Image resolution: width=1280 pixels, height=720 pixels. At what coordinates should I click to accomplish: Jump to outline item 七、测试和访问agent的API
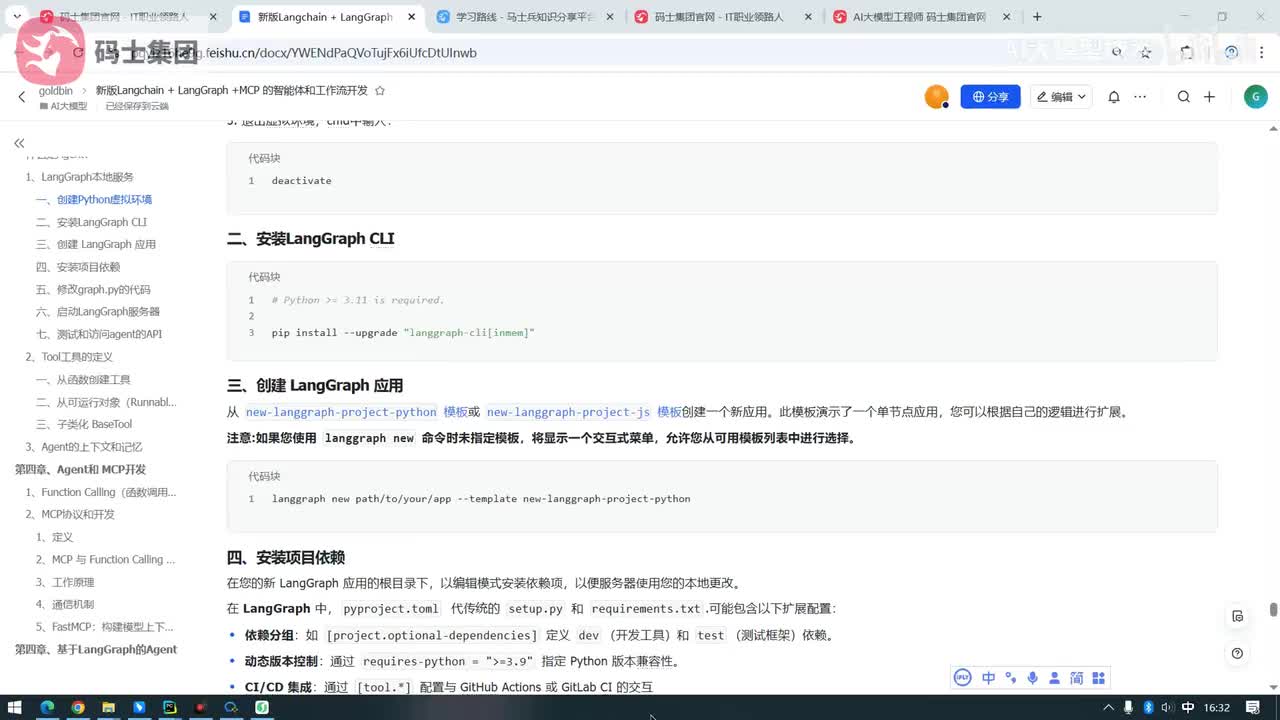coord(99,334)
